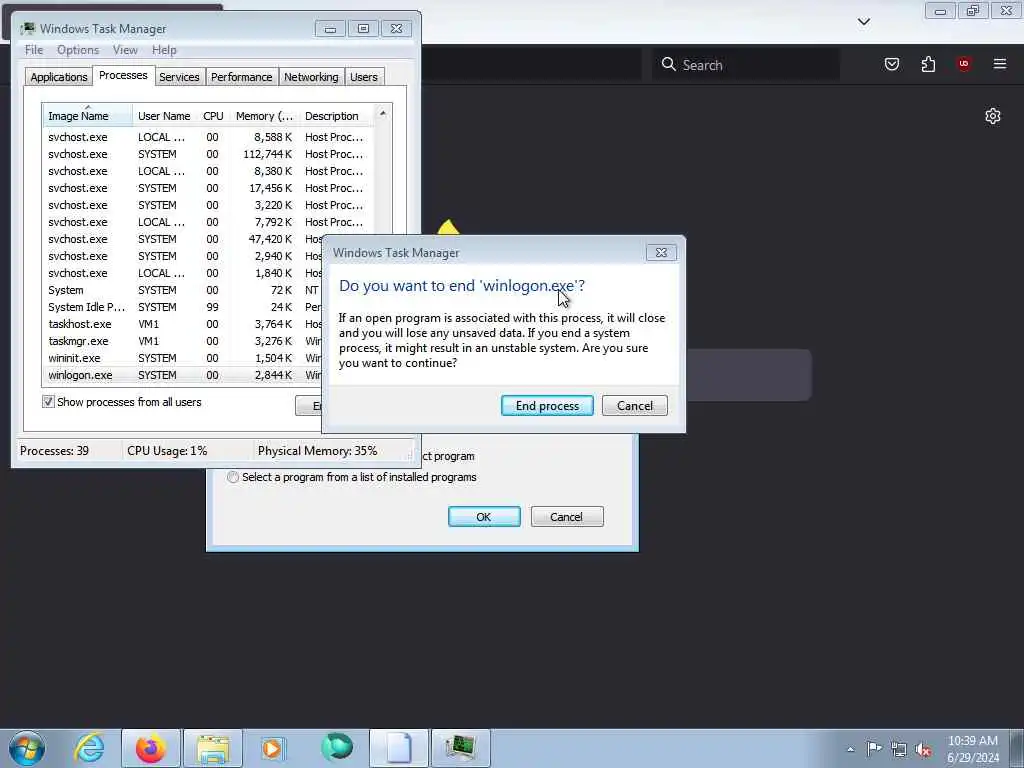The image size is (1024, 768).
Task: Cancel the end winlogon.exe confirmation
Action: pyautogui.click(x=635, y=406)
